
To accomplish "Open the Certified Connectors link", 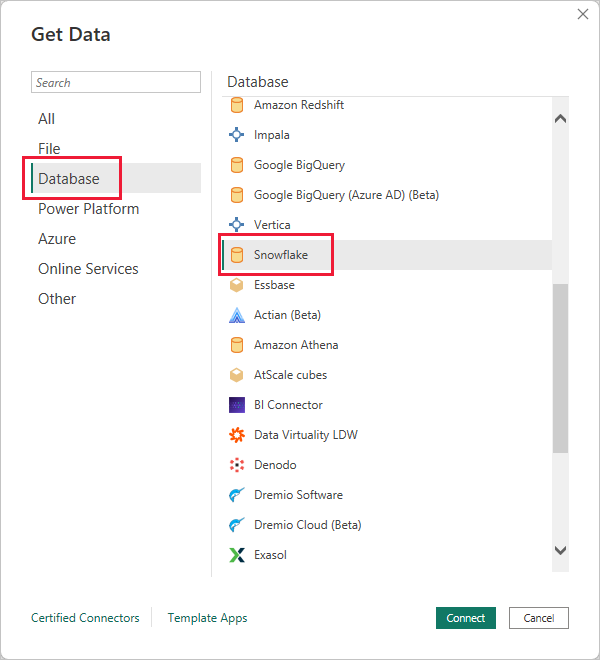I will [x=85, y=618].
